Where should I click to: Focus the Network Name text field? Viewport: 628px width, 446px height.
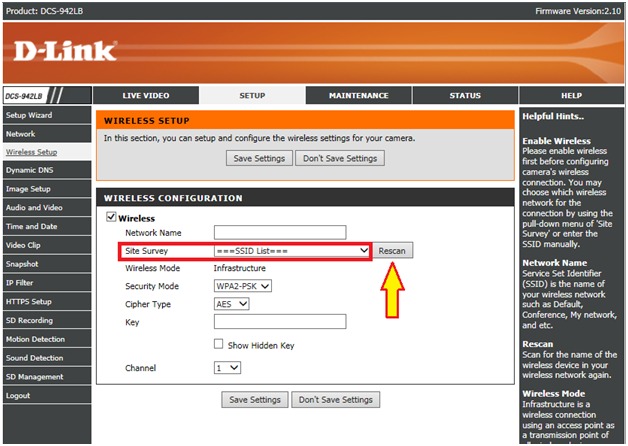(279, 232)
